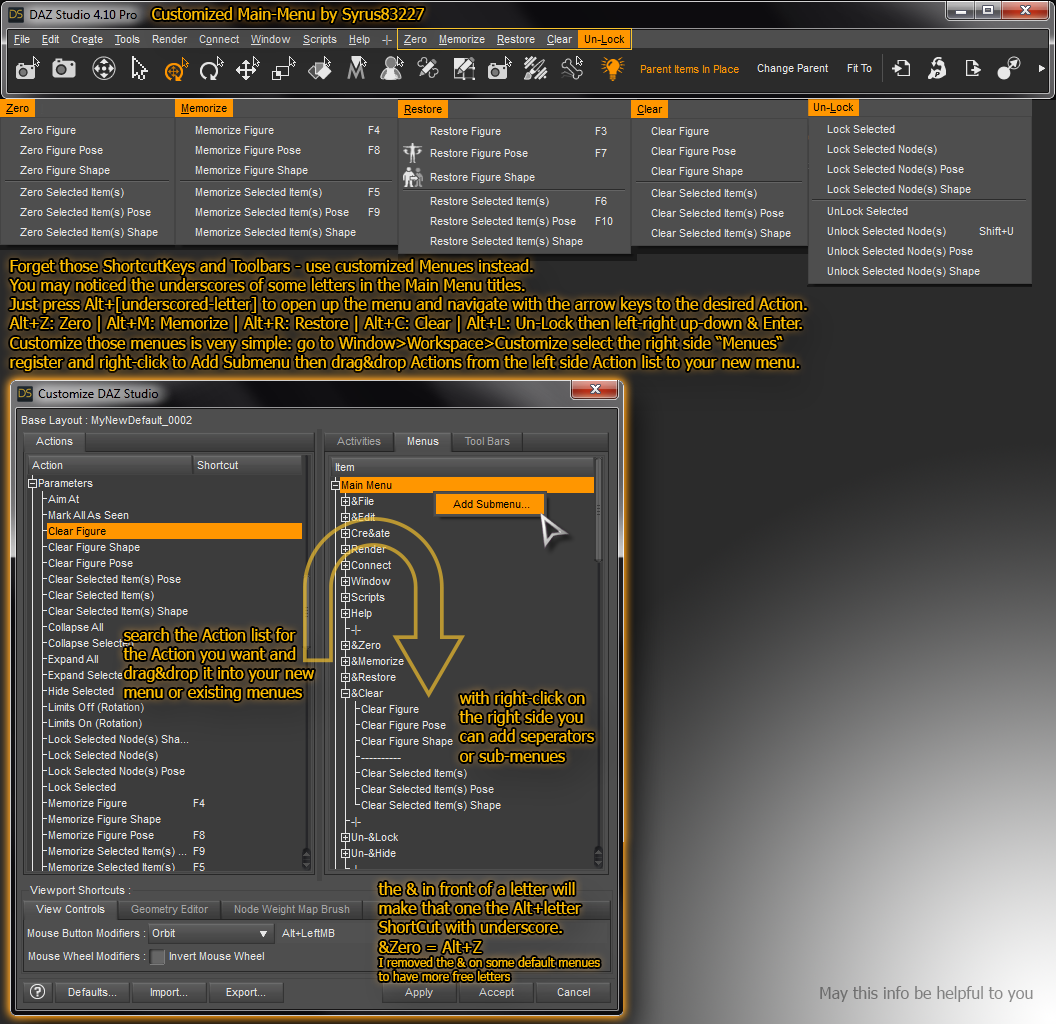This screenshot has width=1056, height=1024.
Task: Click the page-with-outward-arrow export icon
Action: pos(972,68)
